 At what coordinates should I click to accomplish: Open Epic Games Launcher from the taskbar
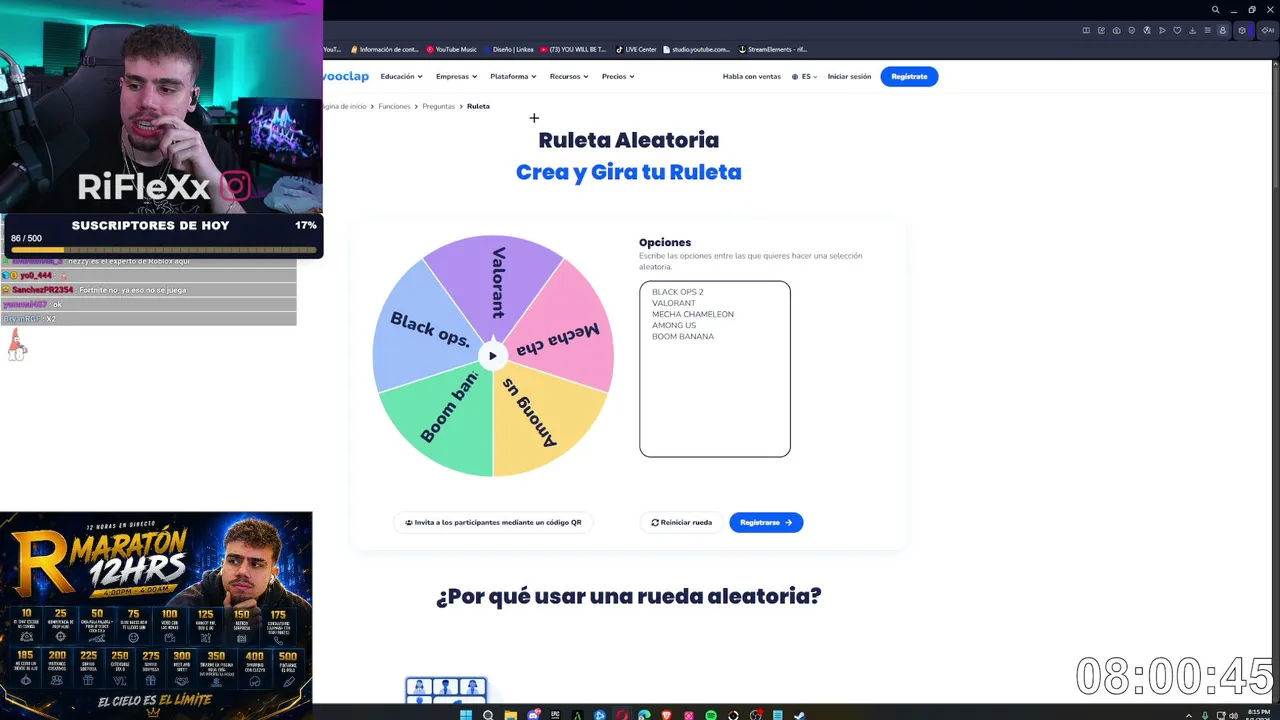555,715
